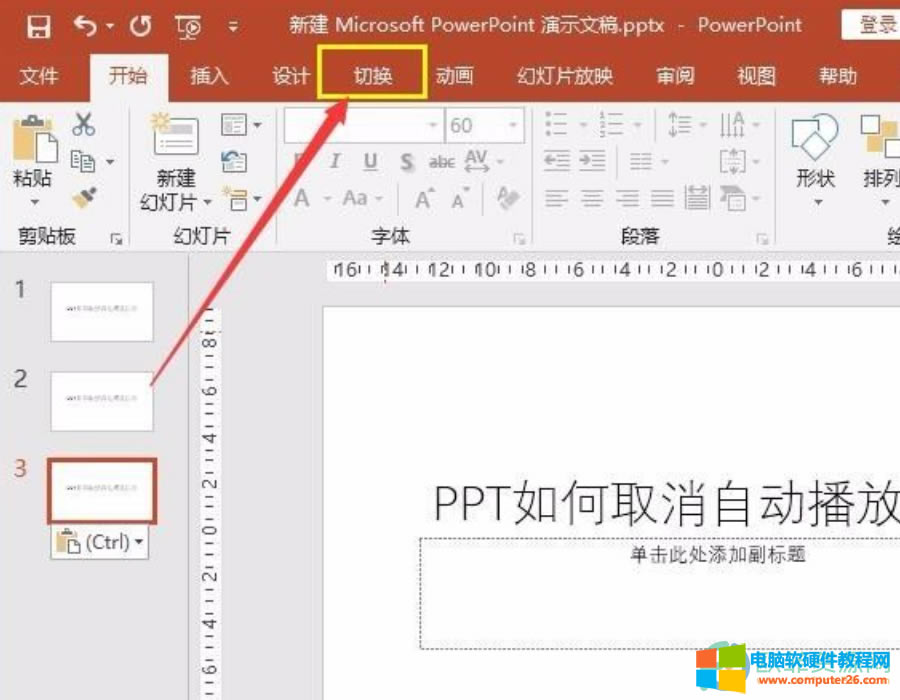Toggle italic formatting
Image resolution: width=900 pixels, height=700 pixels.
pyautogui.click(x=335, y=162)
